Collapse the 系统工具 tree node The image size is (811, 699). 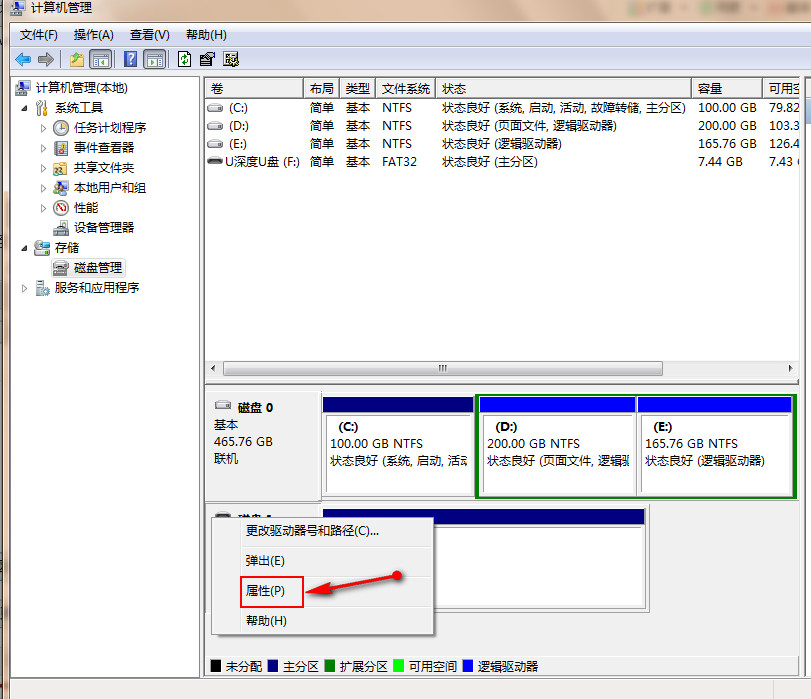click(25, 107)
